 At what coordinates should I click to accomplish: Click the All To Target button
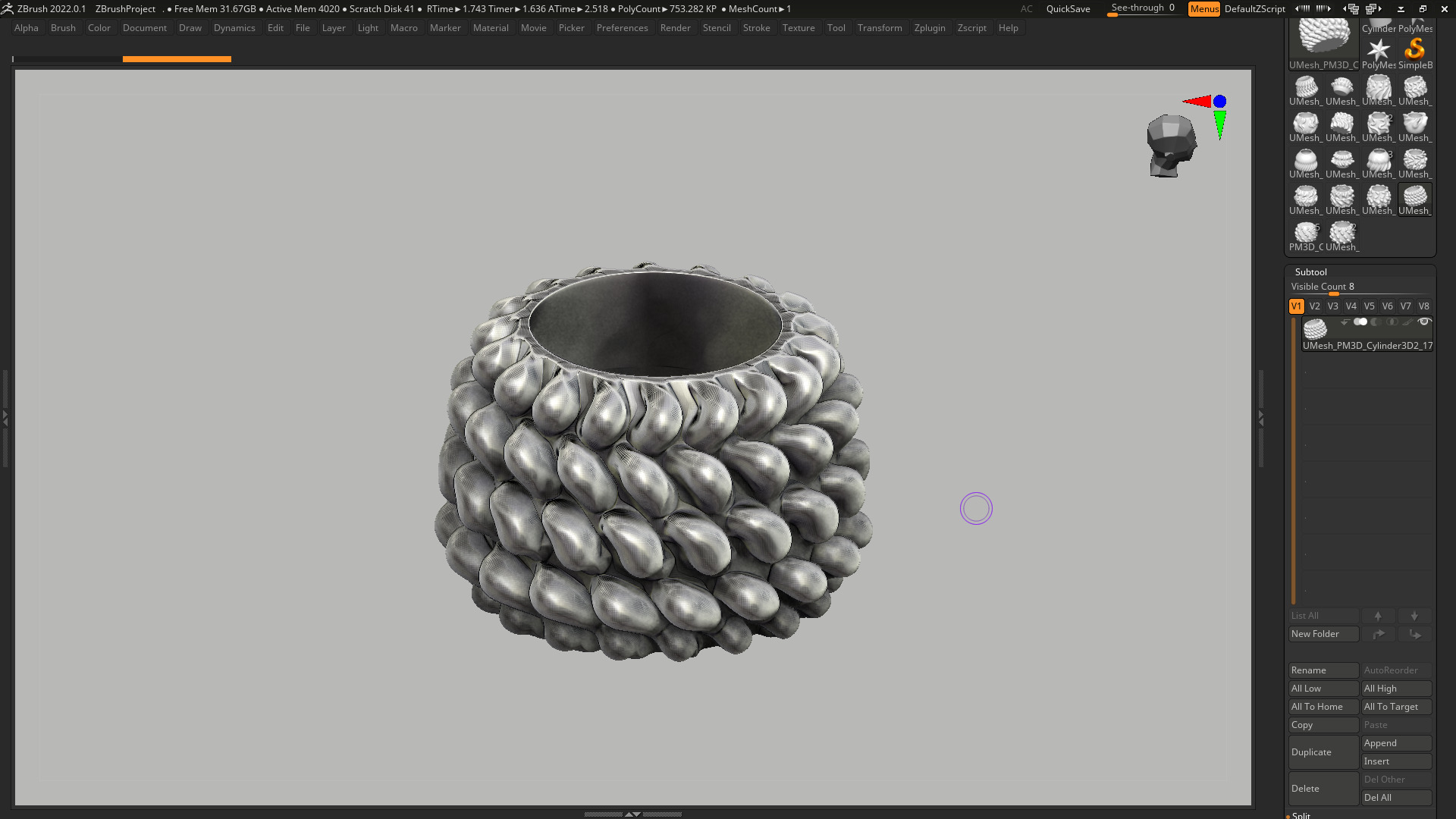tap(1396, 707)
